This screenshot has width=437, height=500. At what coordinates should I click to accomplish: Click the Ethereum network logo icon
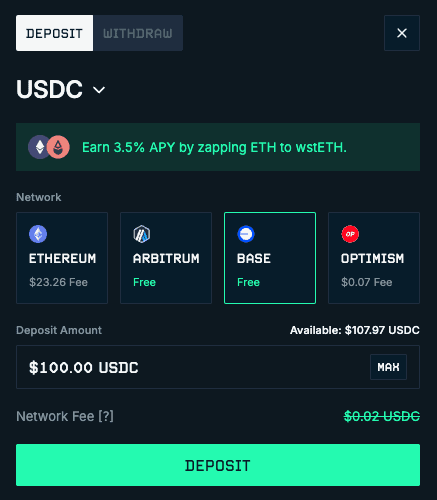click(38, 234)
